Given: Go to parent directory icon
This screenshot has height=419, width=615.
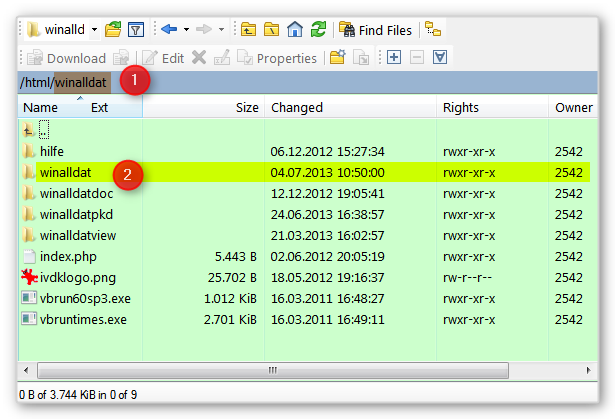Looking at the screenshot, I should pyautogui.click(x=248, y=29).
